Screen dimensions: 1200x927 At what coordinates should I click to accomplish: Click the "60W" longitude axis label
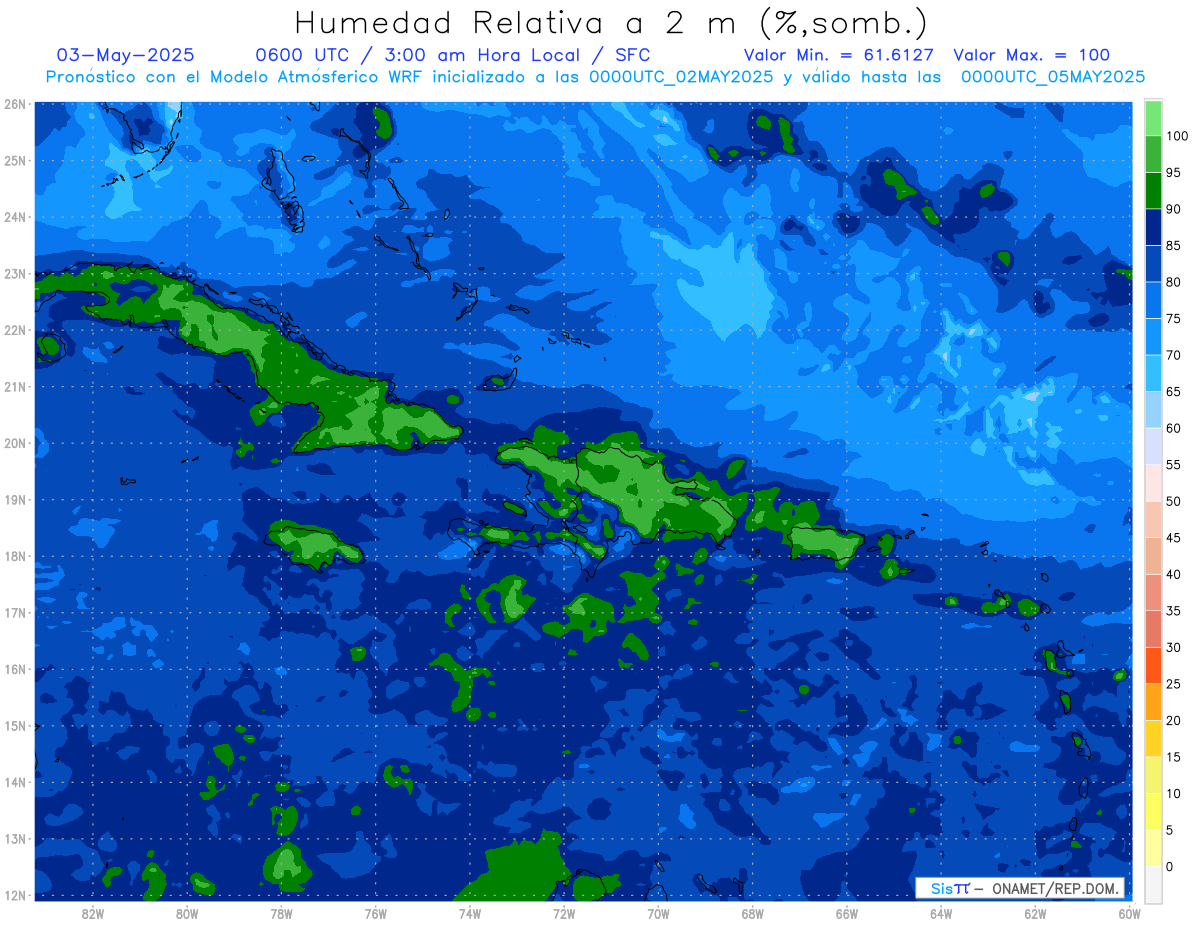1129,913
